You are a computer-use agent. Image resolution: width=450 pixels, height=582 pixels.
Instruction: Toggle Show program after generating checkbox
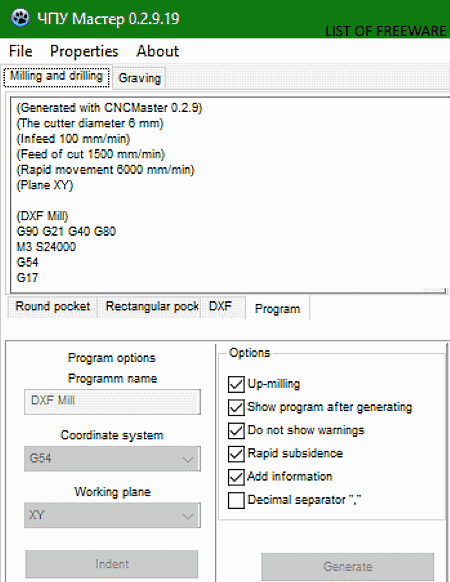pyautogui.click(x=236, y=407)
